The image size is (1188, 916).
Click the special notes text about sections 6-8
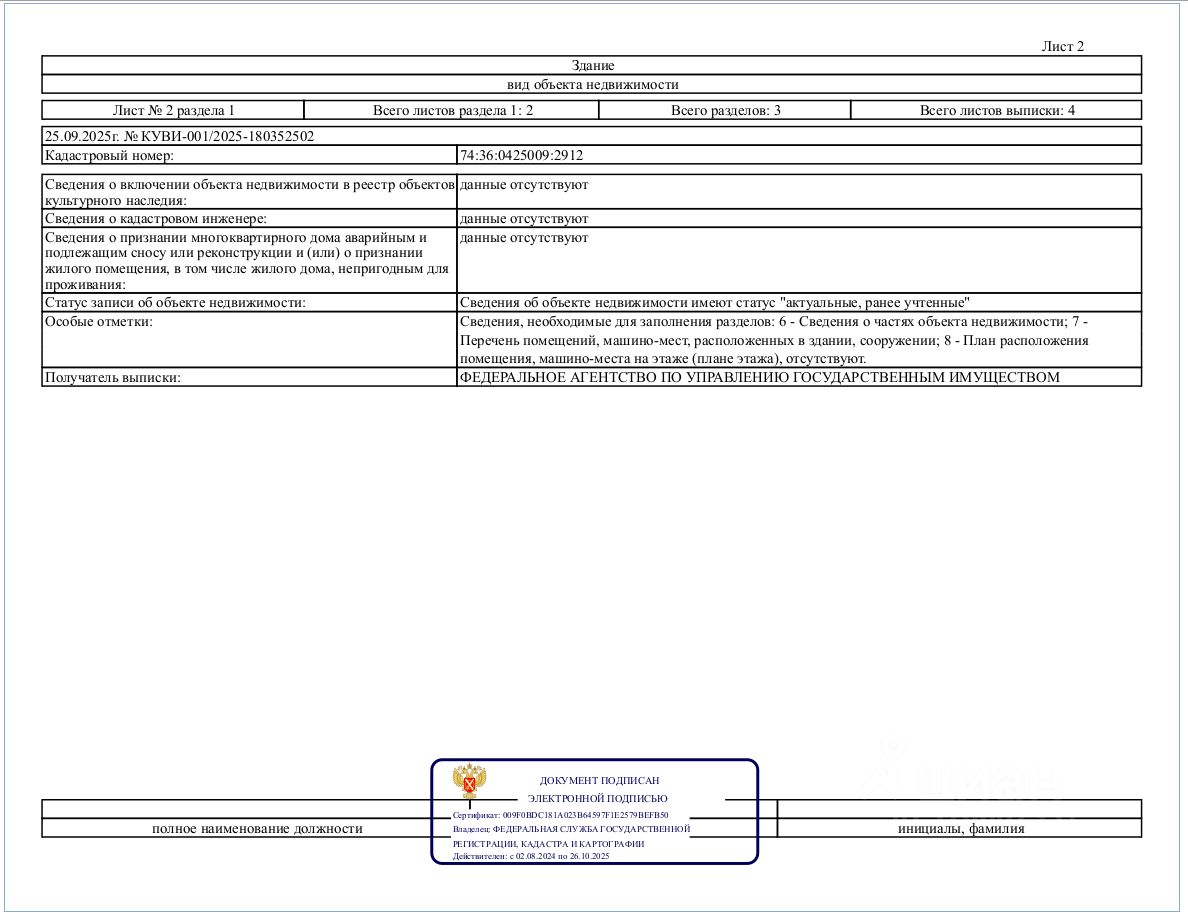coord(774,339)
